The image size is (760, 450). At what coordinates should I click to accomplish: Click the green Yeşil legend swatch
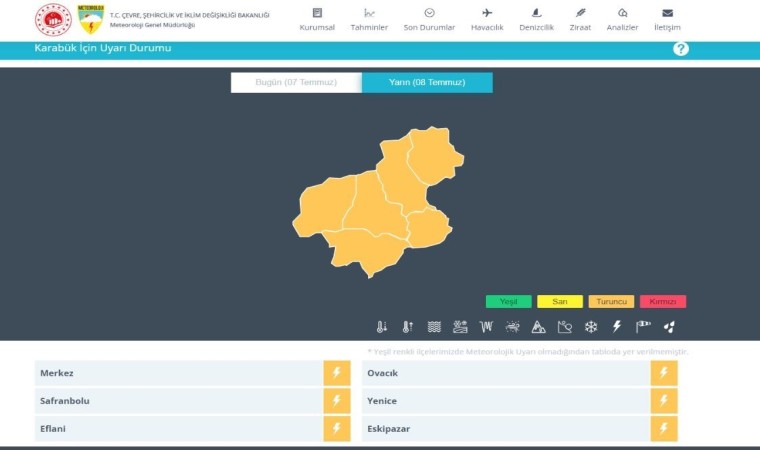coord(508,301)
